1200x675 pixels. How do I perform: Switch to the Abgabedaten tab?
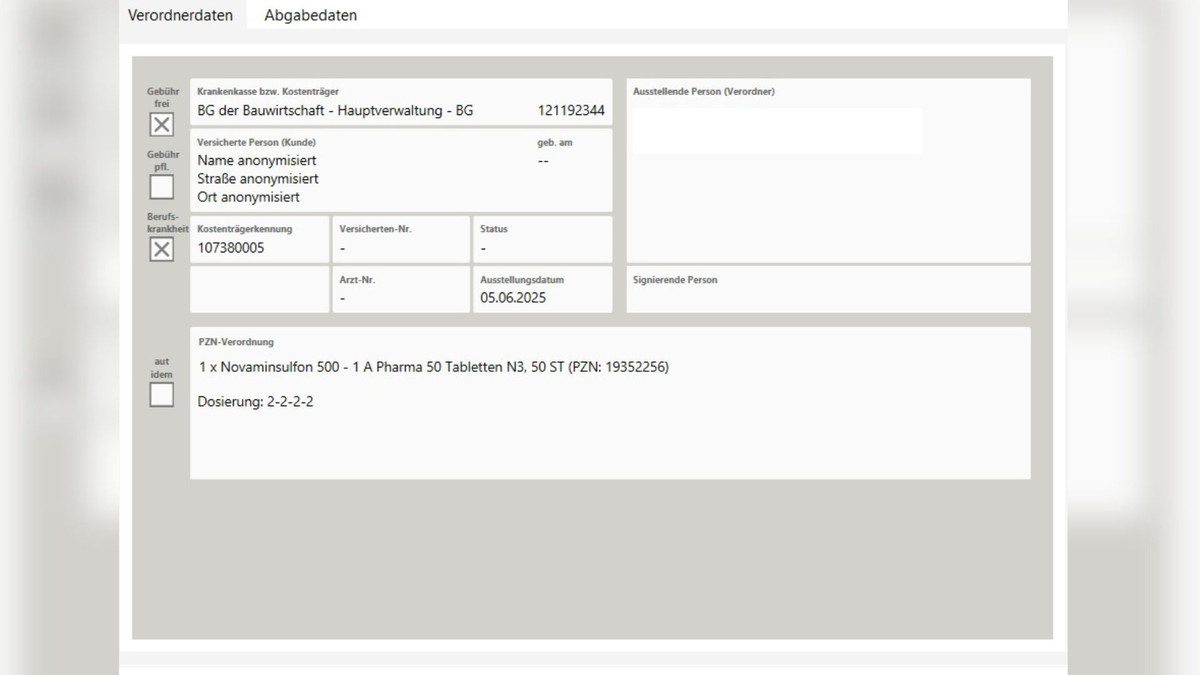tap(310, 15)
